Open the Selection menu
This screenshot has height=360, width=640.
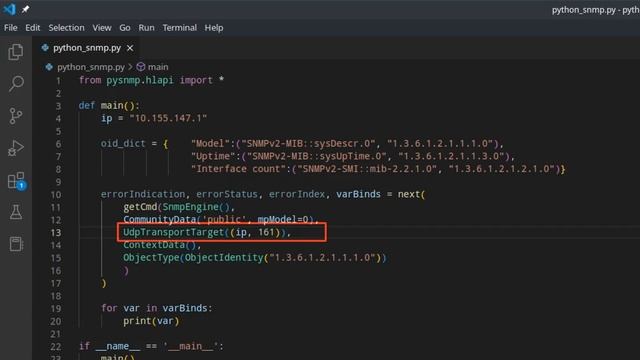point(66,28)
